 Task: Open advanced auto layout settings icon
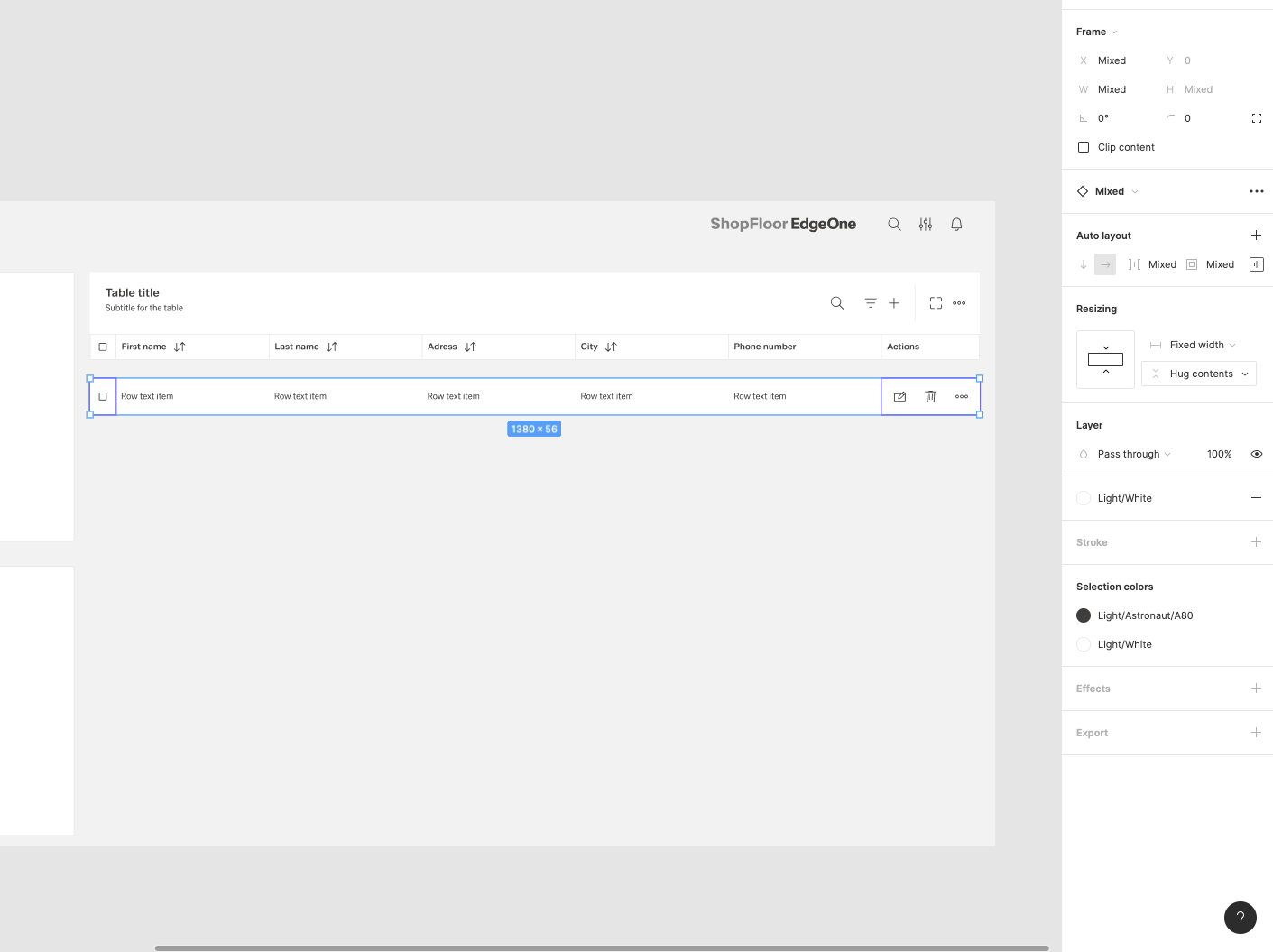[x=1256, y=264]
